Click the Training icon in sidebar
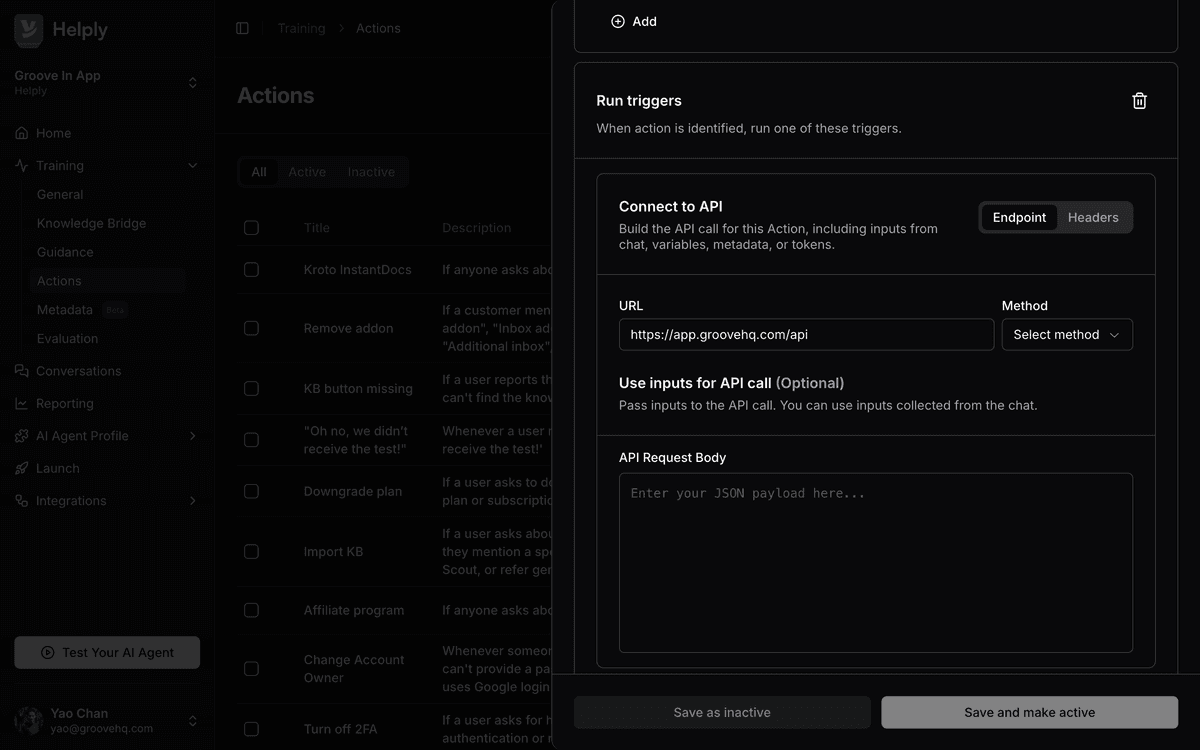 click(22, 166)
